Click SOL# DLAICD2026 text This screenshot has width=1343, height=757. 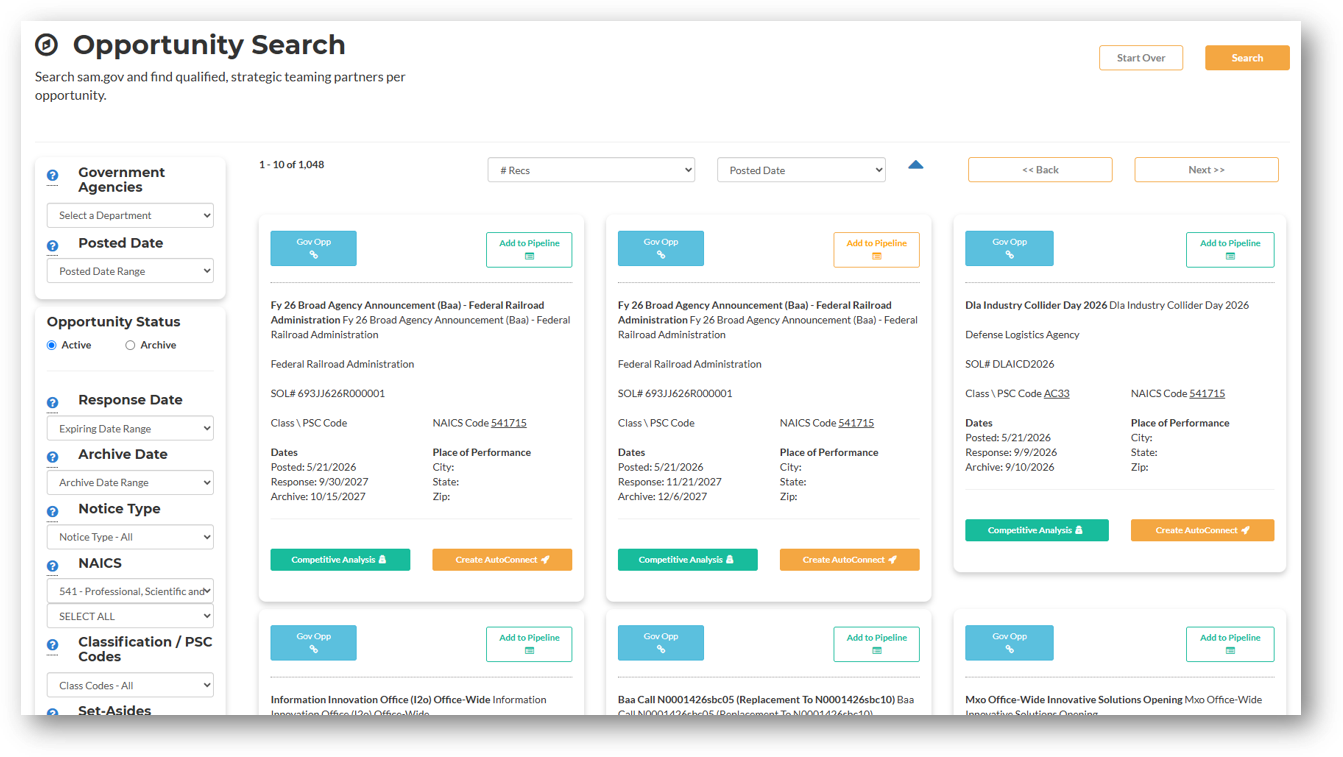(1009, 364)
